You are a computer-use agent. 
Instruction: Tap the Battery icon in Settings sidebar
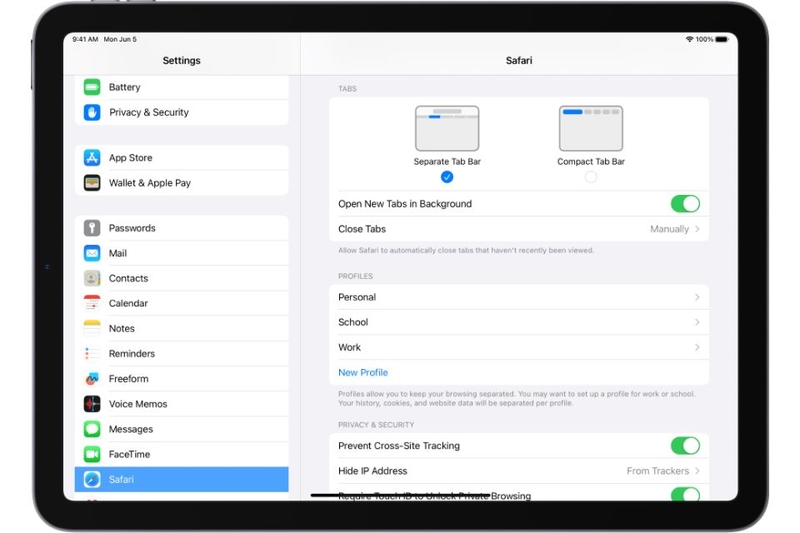[92, 87]
